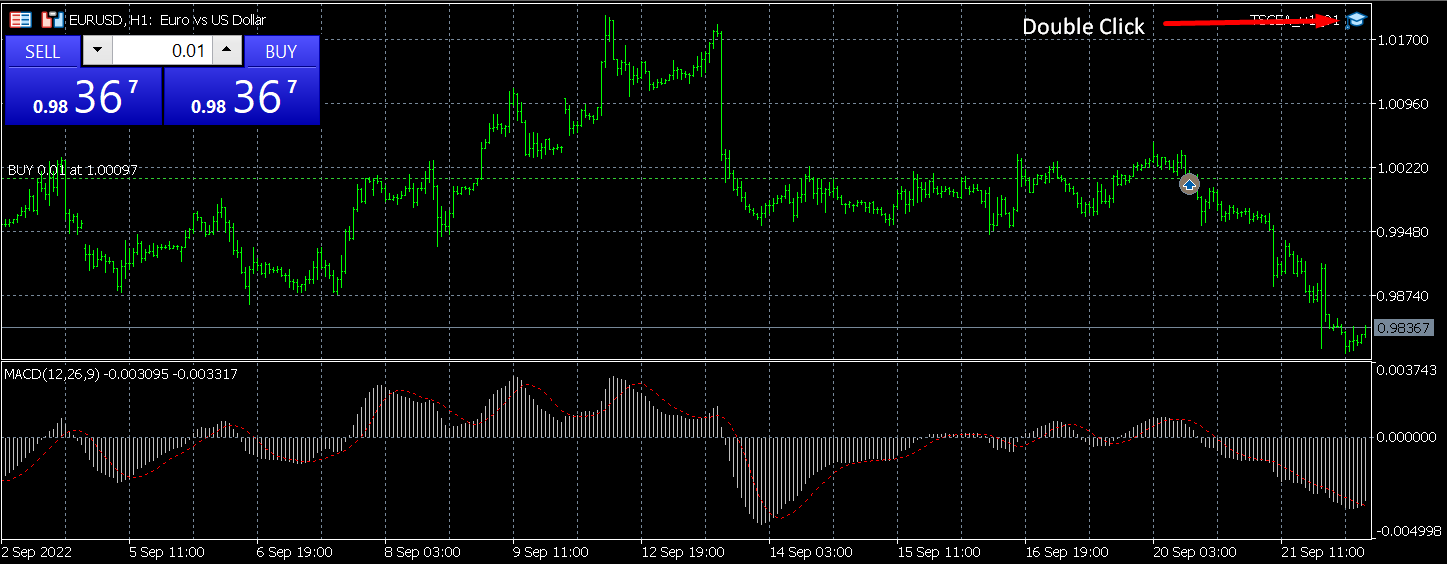Toggle the one-click trading panel icon

coord(20,19)
